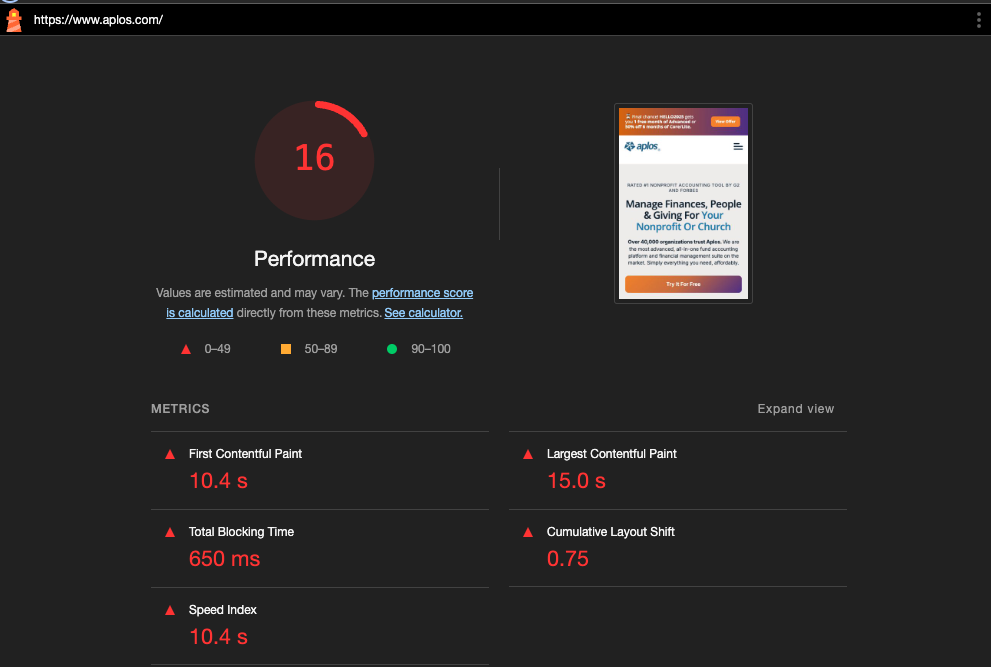The height and width of the screenshot is (667, 991).
Task: Toggle the Expand view metrics option
Action: point(796,409)
